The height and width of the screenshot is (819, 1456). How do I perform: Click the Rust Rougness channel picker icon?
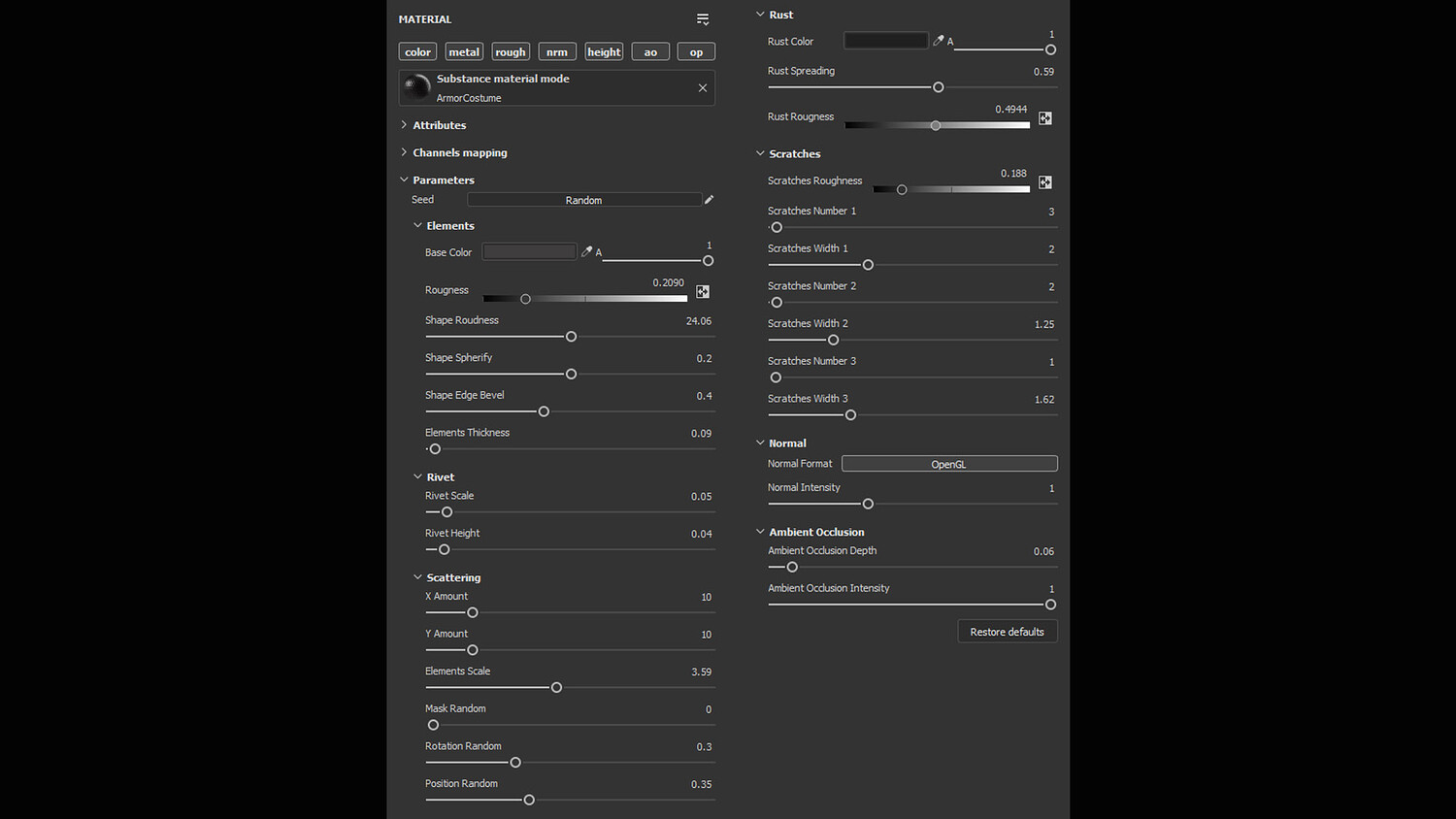click(x=1045, y=118)
